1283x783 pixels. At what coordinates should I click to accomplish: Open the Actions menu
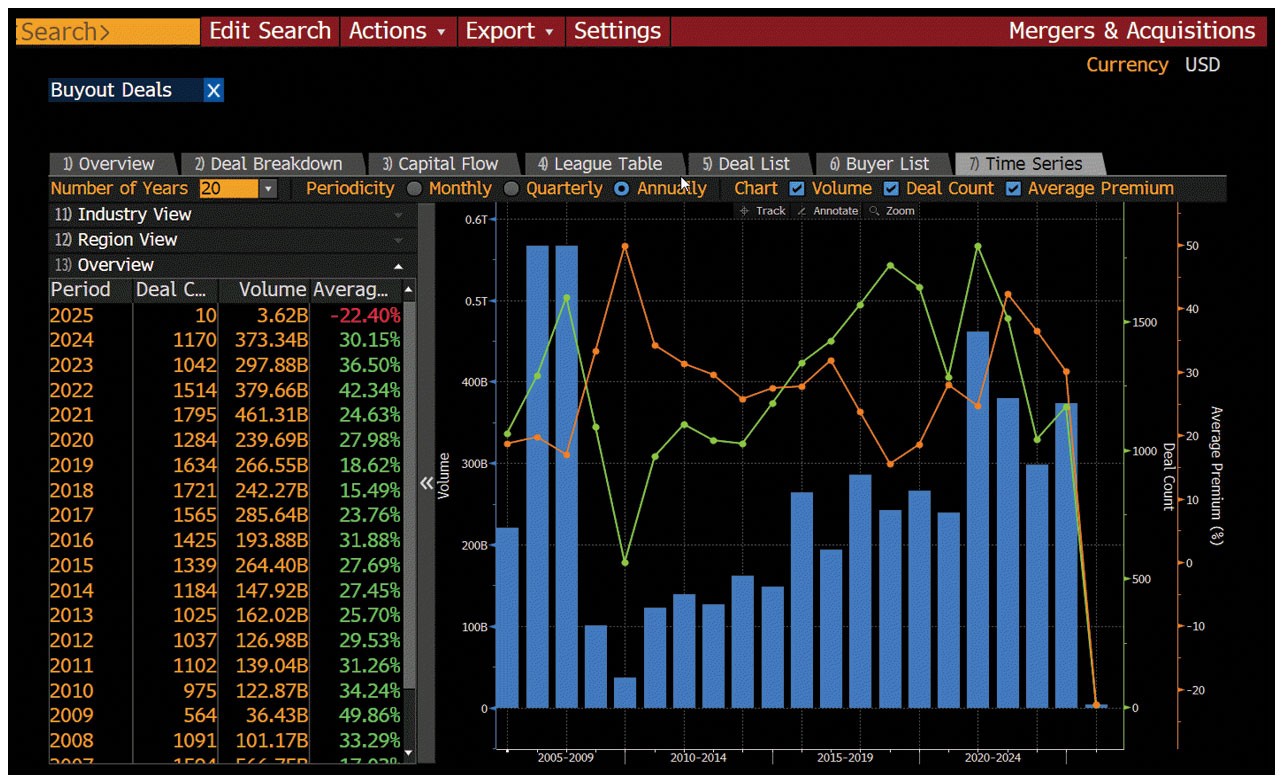(396, 31)
